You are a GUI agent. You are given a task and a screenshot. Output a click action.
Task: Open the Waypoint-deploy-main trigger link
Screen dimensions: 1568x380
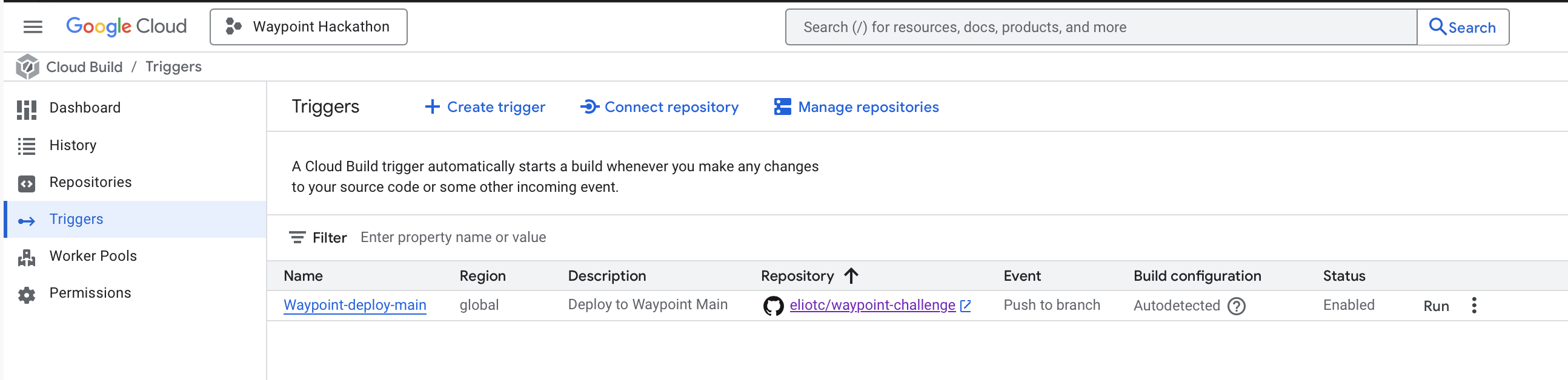[x=355, y=305]
